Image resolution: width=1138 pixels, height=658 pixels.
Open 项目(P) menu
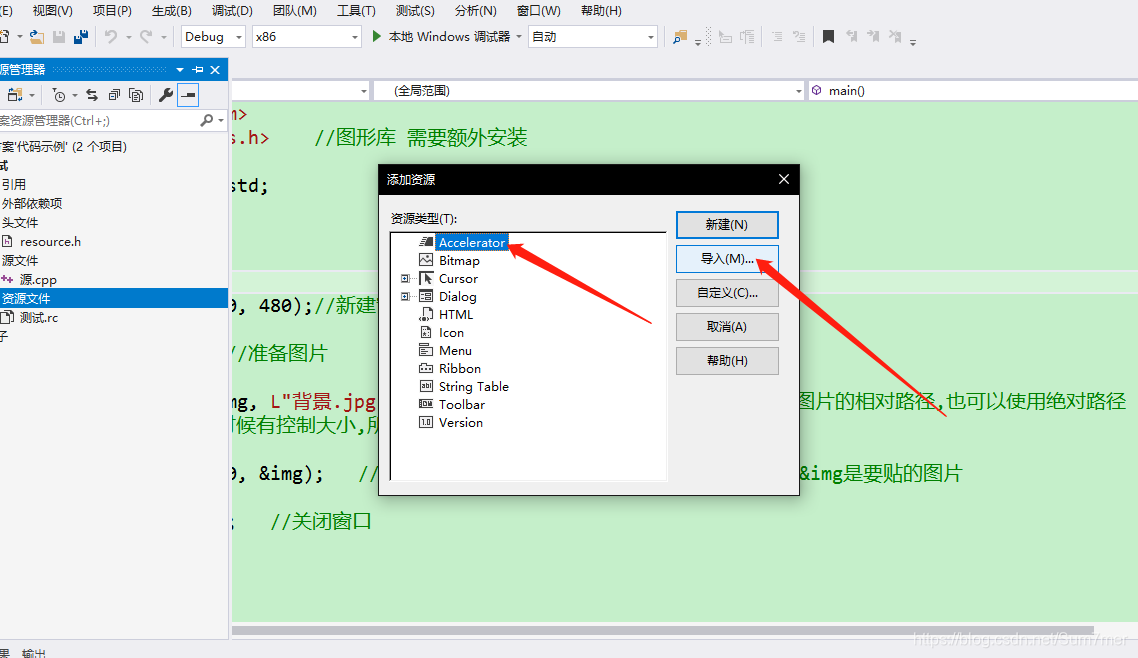112,11
